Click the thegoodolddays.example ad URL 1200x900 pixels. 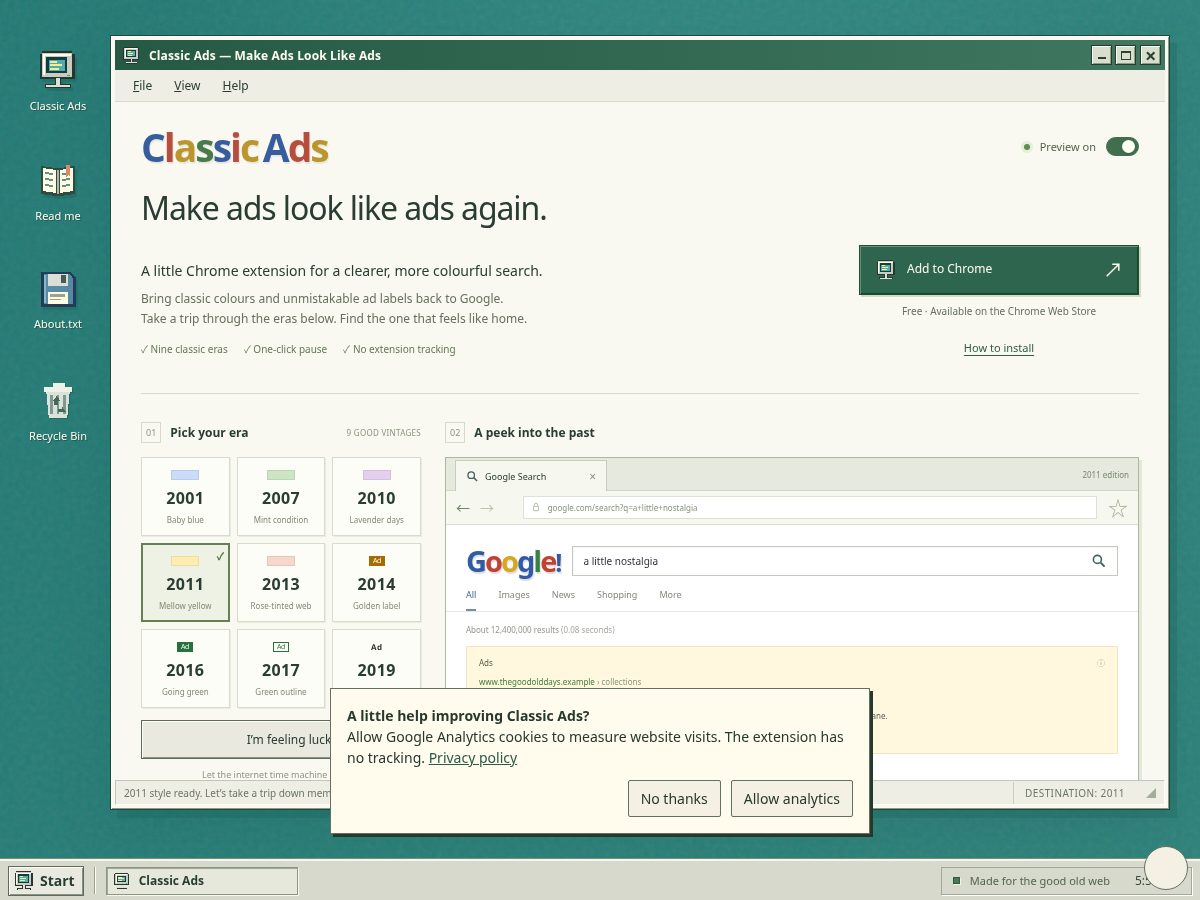coord(538,682)
